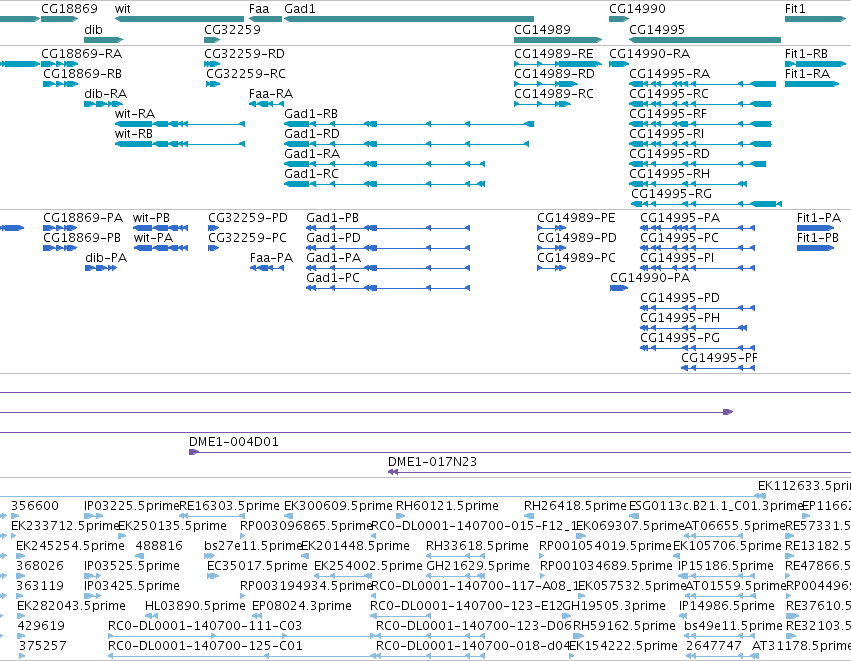Viewport: 851px width, 661px height.
Task: Select transcript Gad1-RA
Action: 384,164
